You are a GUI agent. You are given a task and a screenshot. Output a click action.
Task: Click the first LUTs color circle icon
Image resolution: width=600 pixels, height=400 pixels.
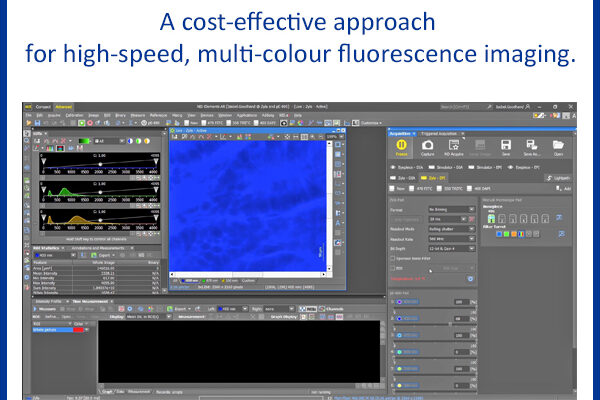point(130,141)
